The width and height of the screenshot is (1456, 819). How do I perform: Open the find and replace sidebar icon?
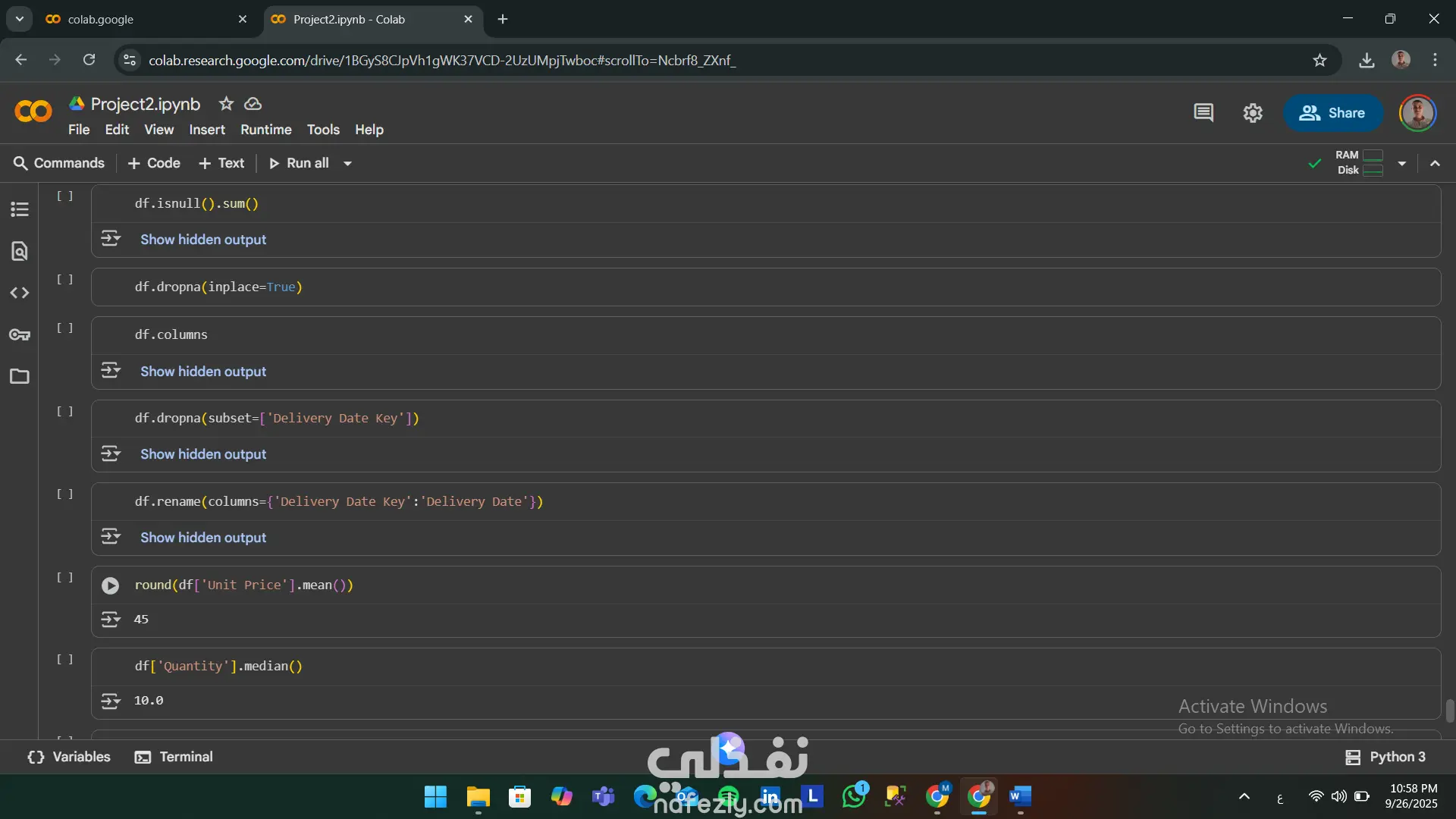[x=20, y=251]
